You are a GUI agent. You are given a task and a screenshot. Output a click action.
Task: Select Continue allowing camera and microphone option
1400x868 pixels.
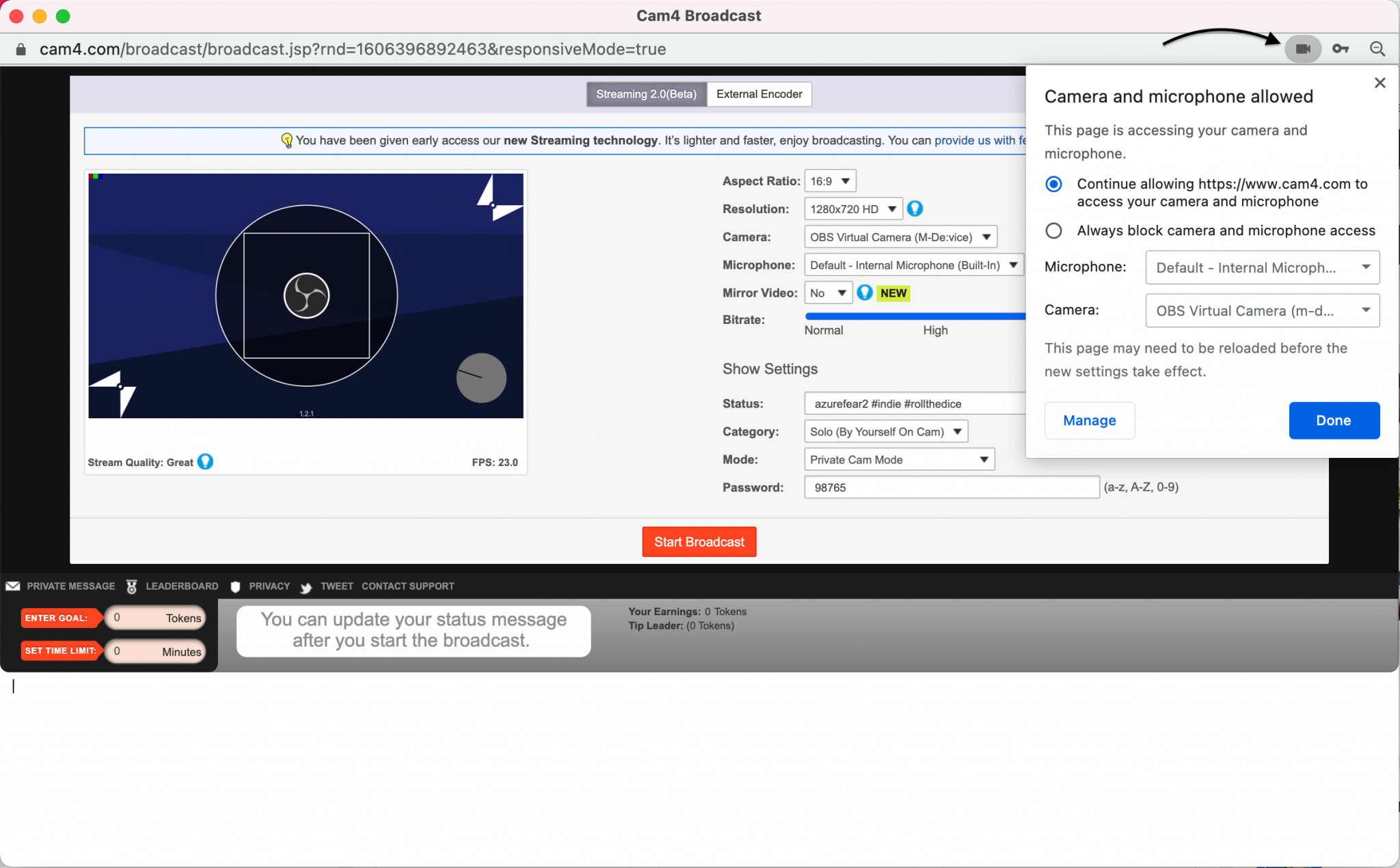click(x=1053, y=185)
